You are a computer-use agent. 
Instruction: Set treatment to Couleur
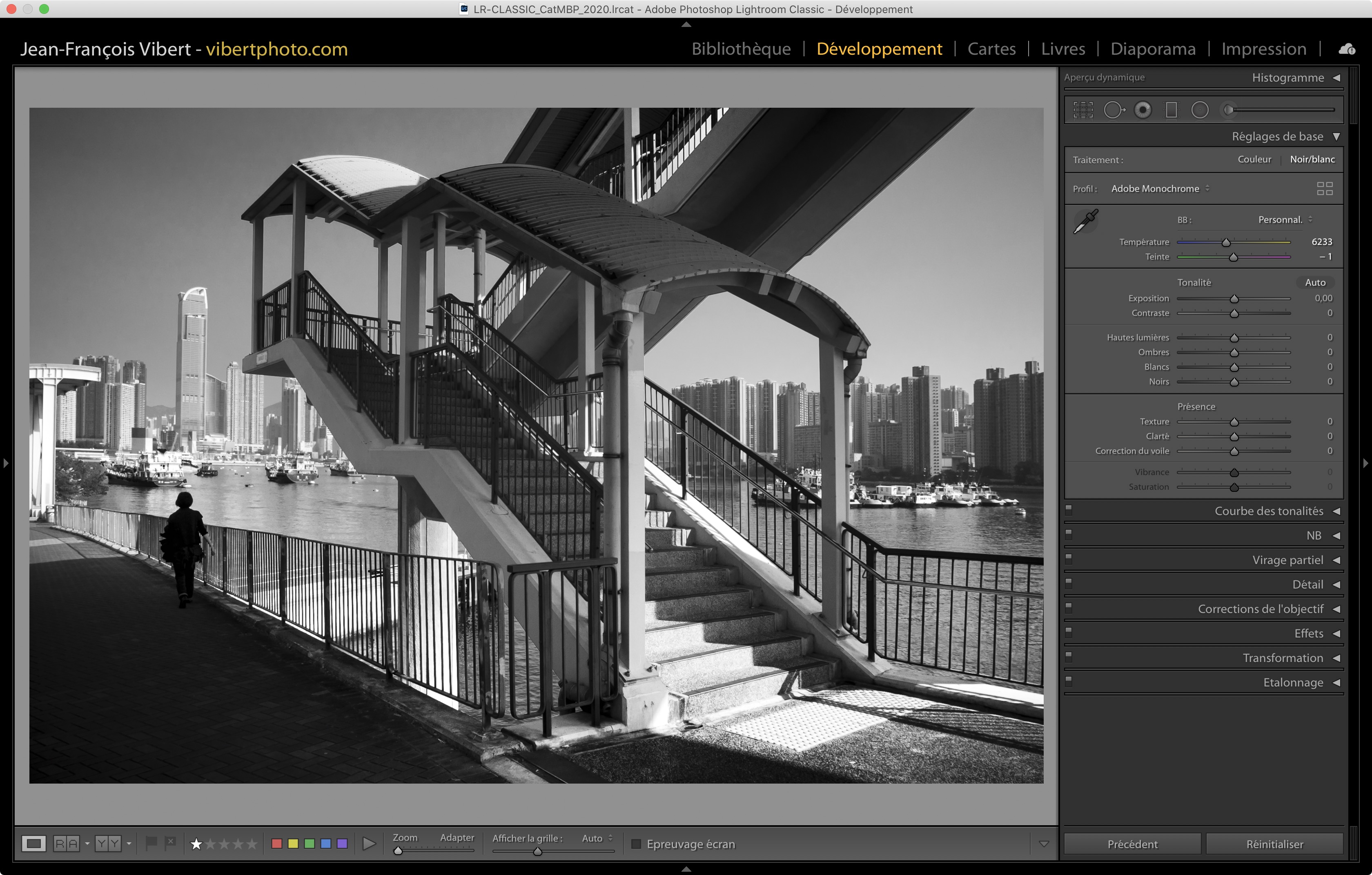coord(1254,160)
